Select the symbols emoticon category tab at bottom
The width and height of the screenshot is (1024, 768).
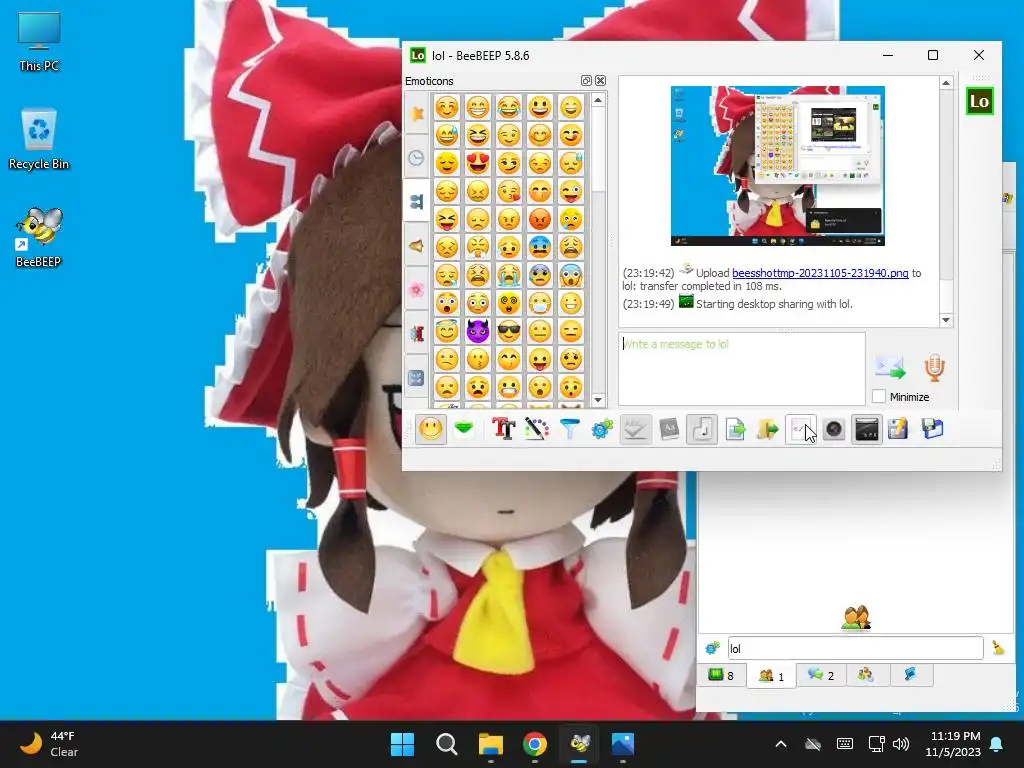click(417, 378)
